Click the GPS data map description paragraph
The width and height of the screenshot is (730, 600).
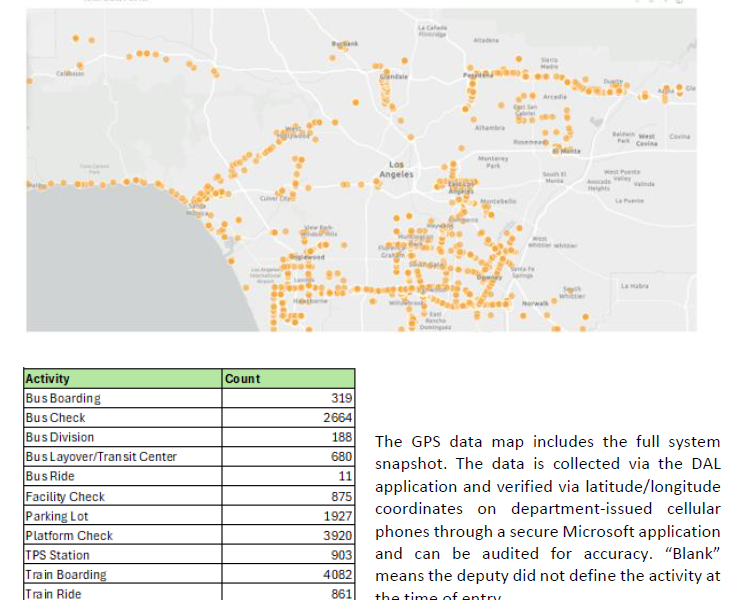tap(547, 515)
